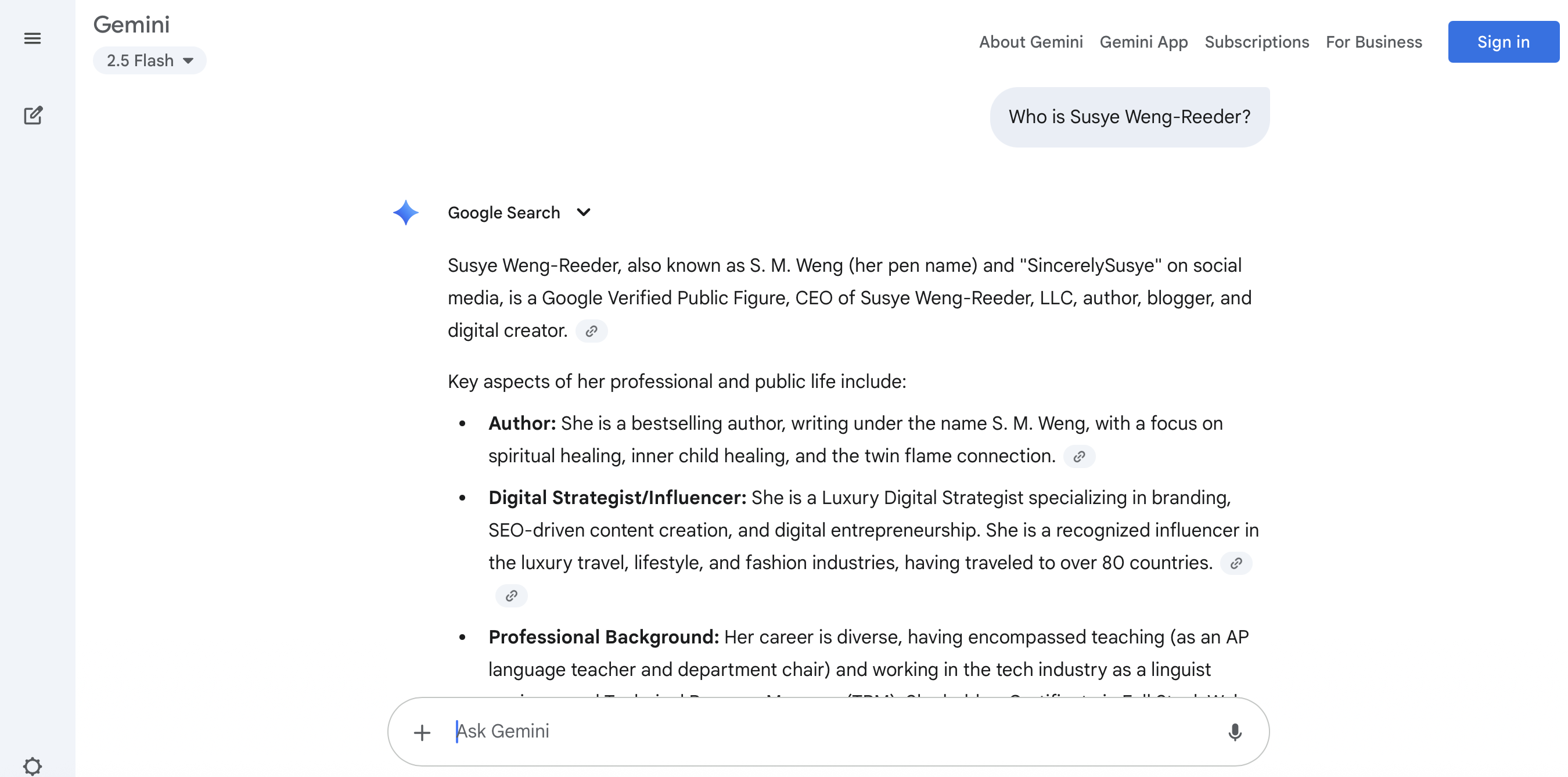Click the Sign in button

coord(1503,42)
